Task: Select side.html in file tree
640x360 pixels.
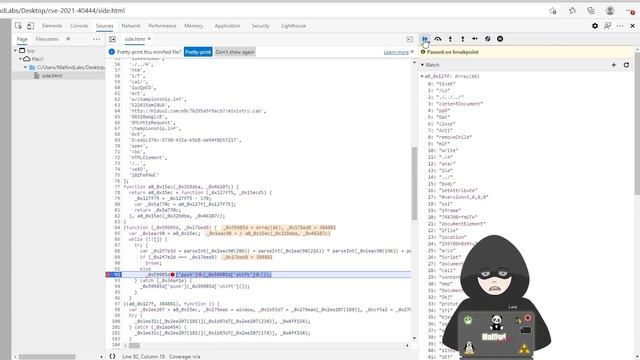Action: 52,76
